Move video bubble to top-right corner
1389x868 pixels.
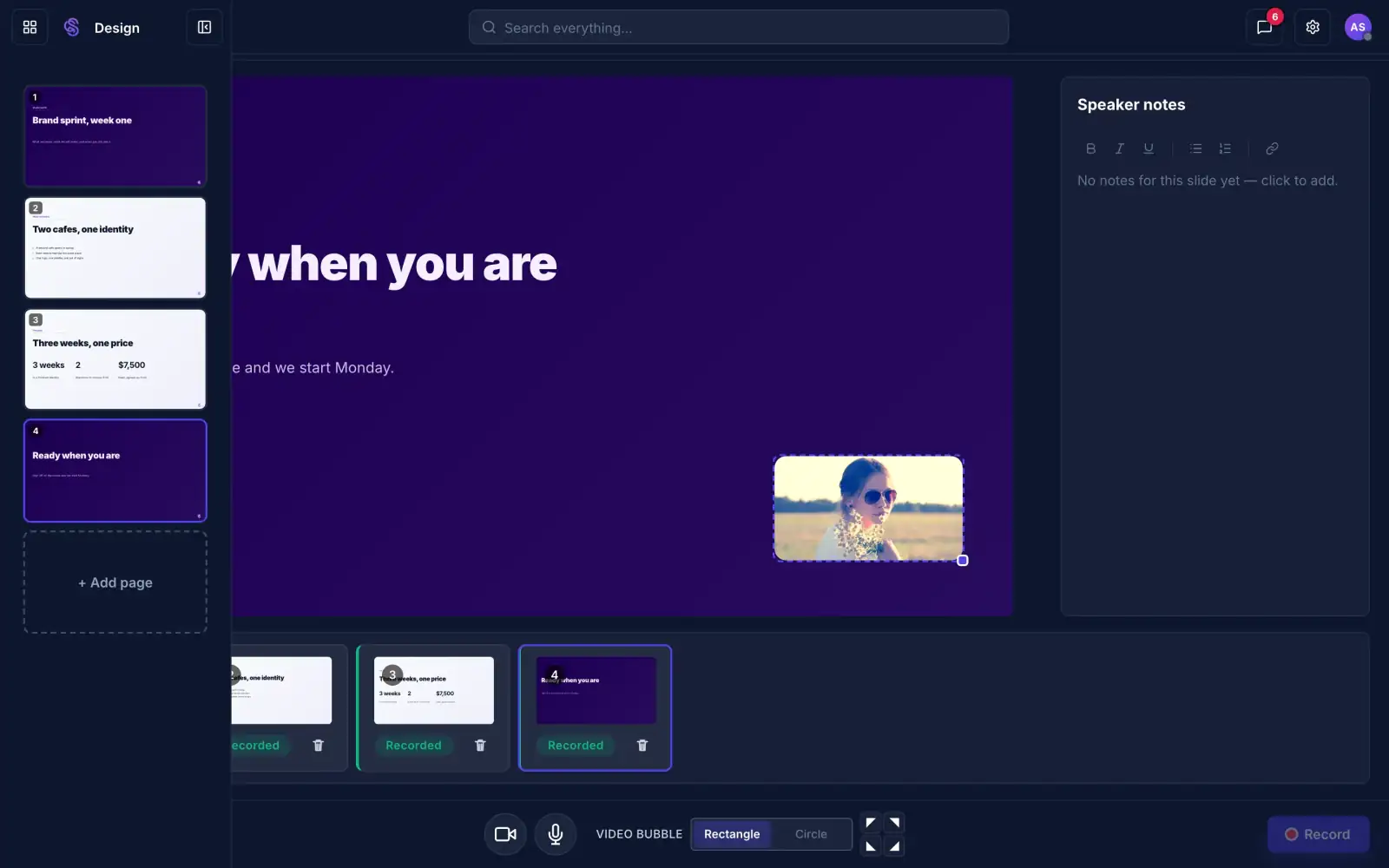tap(894, 823)
